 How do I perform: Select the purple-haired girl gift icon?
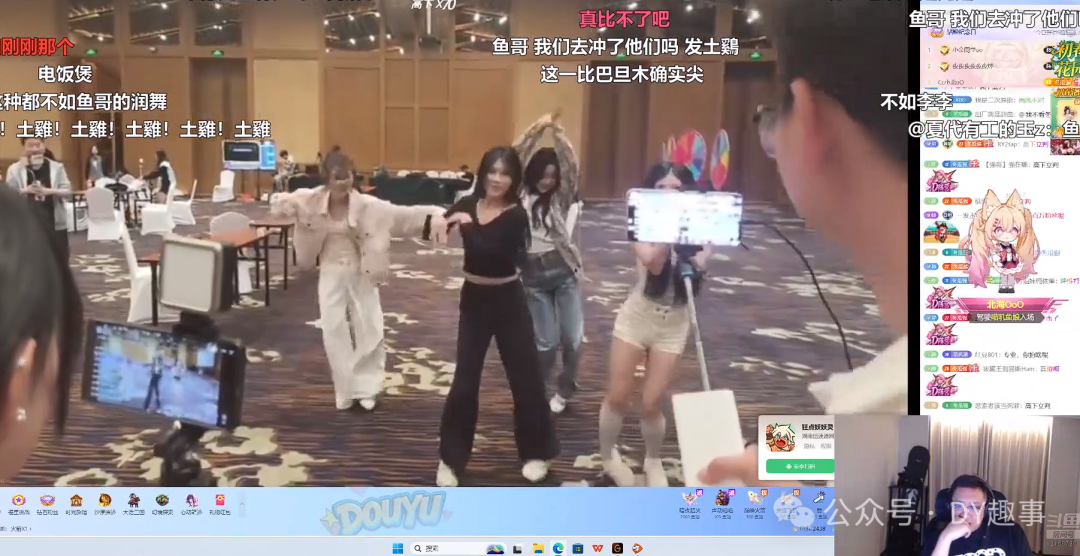tap(191, 501)
